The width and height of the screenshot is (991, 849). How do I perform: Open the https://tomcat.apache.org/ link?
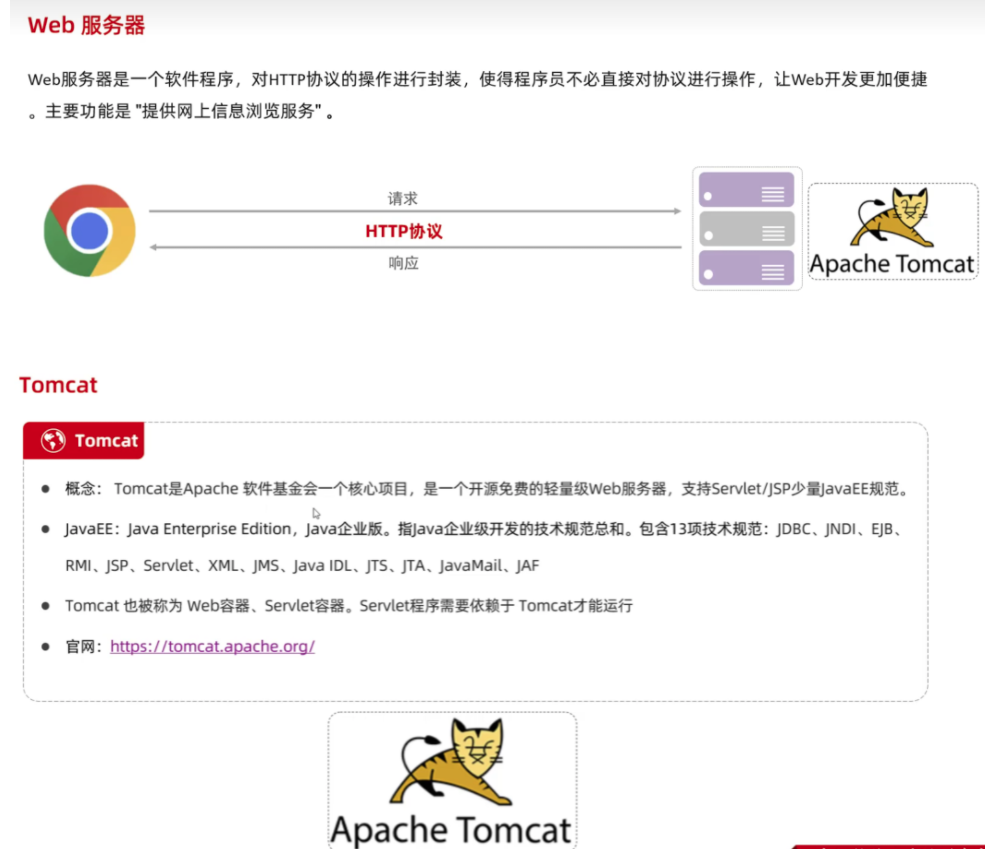[212, 646]
